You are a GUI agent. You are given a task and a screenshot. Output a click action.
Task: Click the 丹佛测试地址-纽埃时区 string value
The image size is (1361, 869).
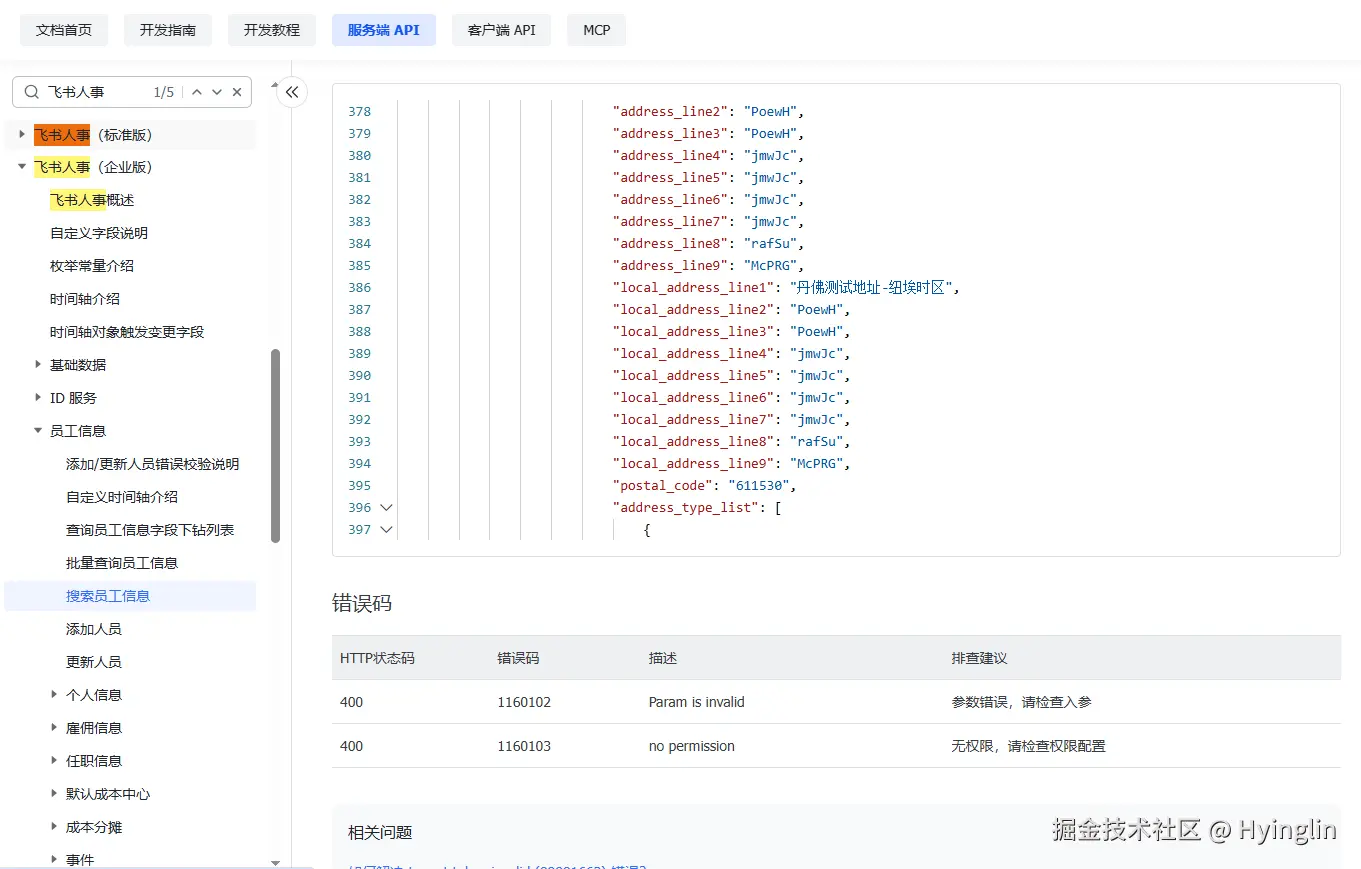(870, 288)
